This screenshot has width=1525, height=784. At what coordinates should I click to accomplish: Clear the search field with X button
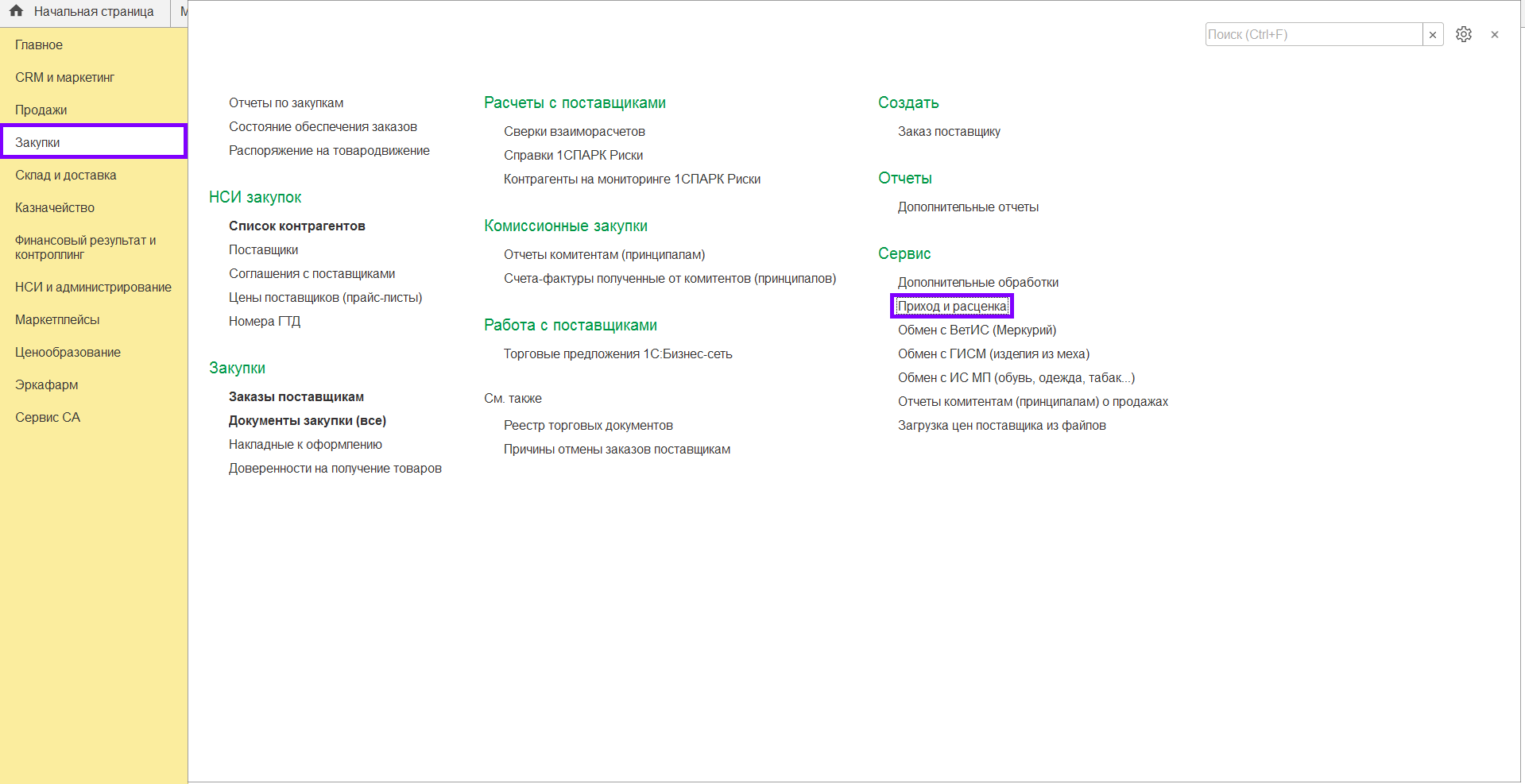point(1432,35)
